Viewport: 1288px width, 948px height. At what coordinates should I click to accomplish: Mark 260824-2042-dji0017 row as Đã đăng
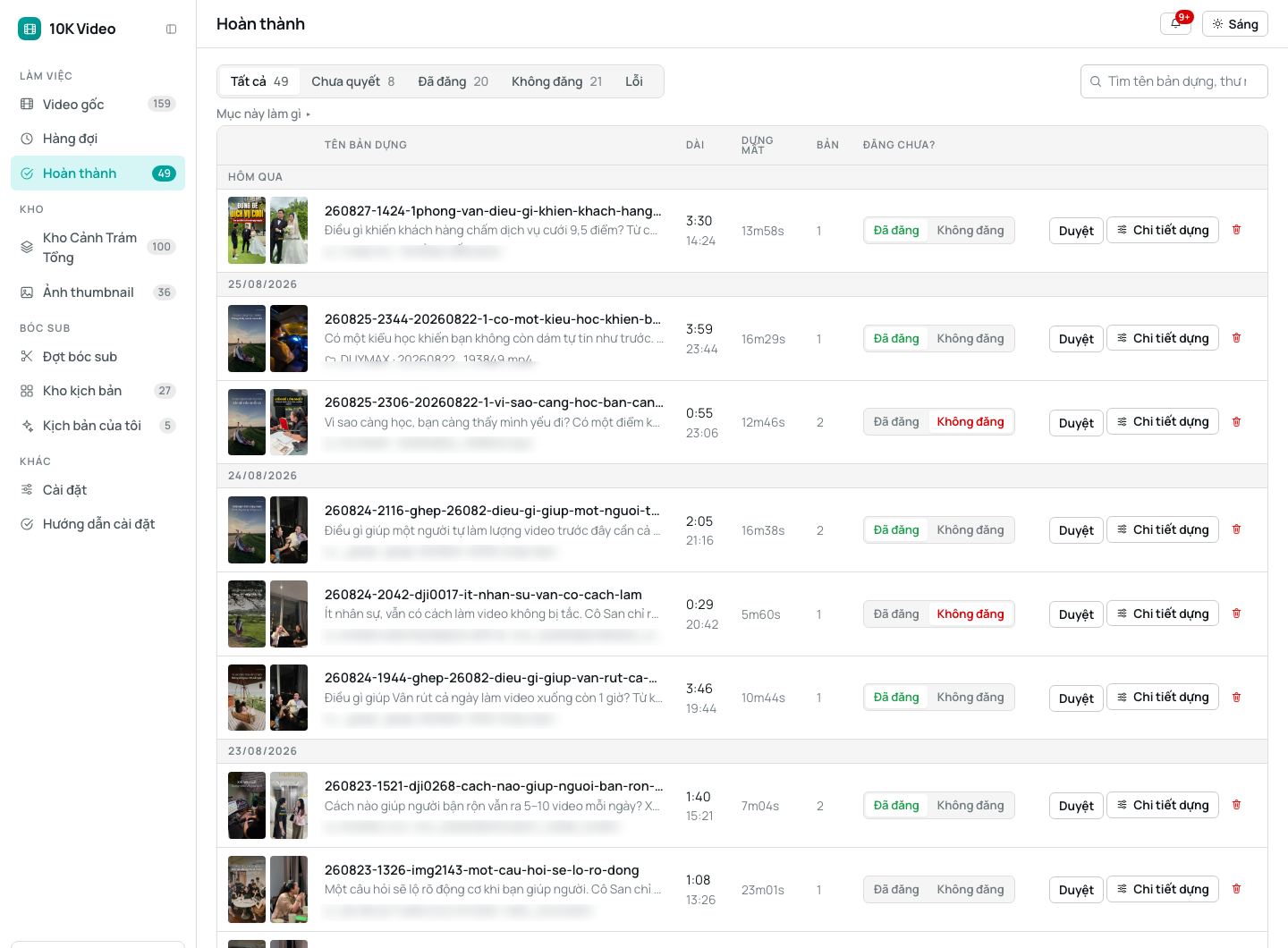(x=896, y=614)
